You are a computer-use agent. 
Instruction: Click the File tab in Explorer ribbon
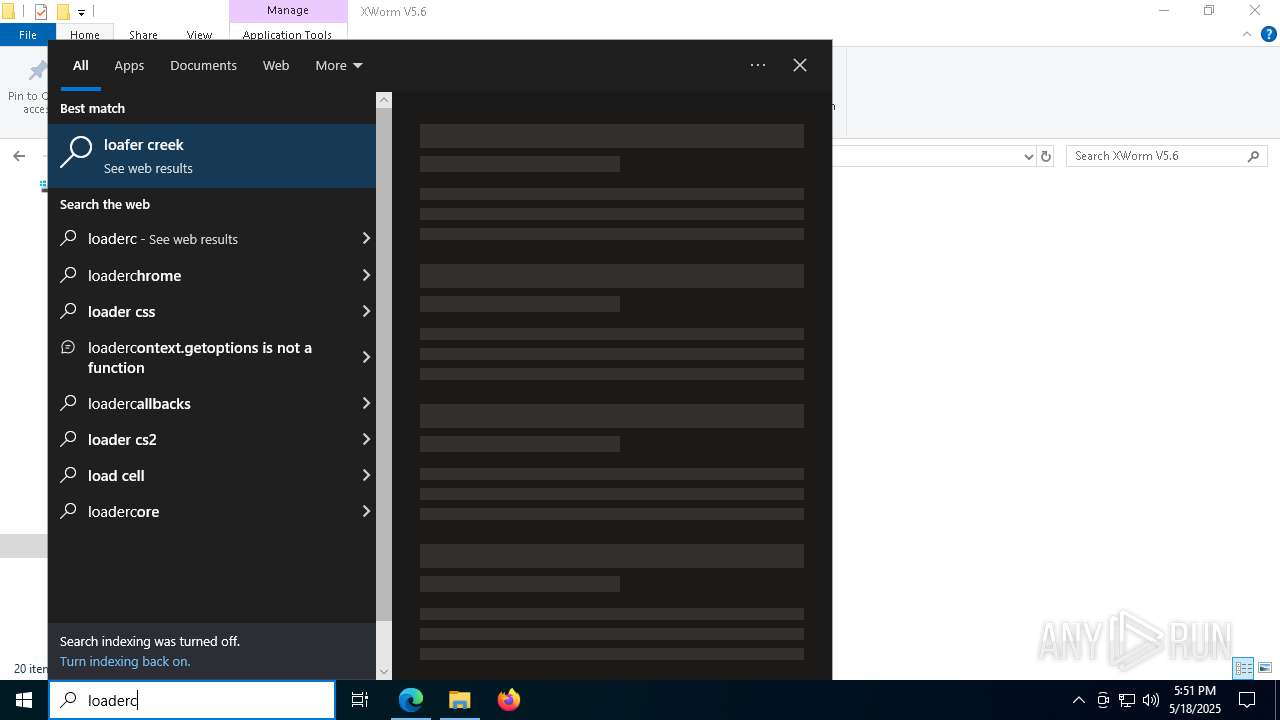[x=28, y=34]
